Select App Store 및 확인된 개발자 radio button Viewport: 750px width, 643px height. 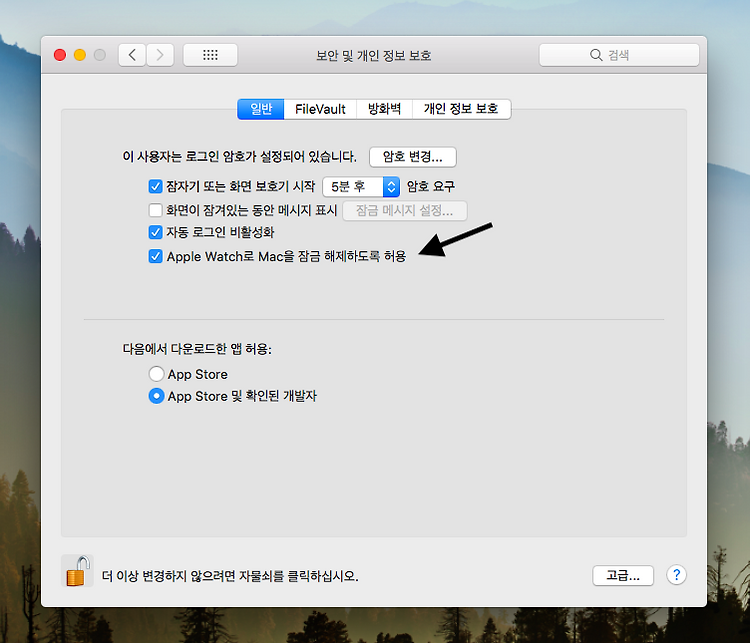click(x=156, y=396)
